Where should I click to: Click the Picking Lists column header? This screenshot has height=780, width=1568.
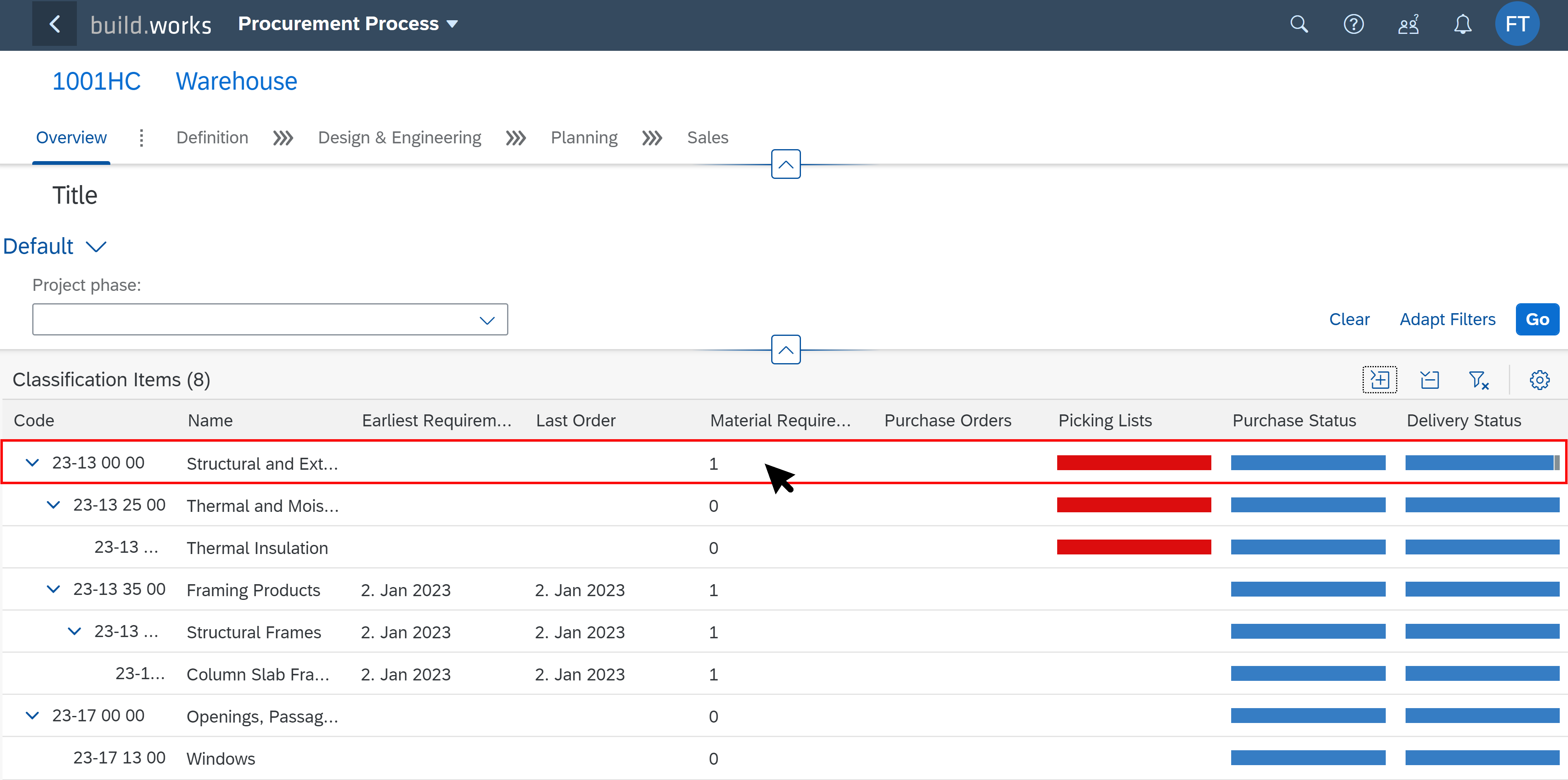[1105, 421]
